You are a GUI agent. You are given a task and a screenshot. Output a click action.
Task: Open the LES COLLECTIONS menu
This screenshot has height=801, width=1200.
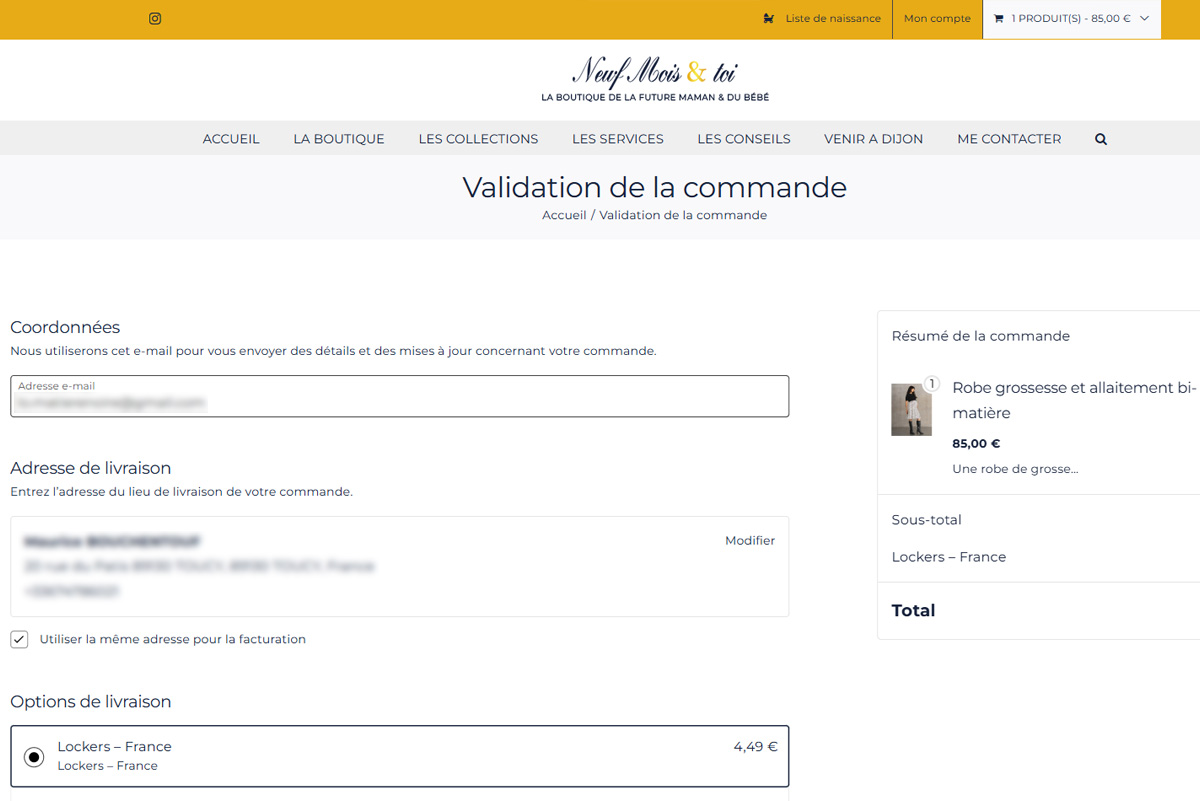click(x=478, y=139)
